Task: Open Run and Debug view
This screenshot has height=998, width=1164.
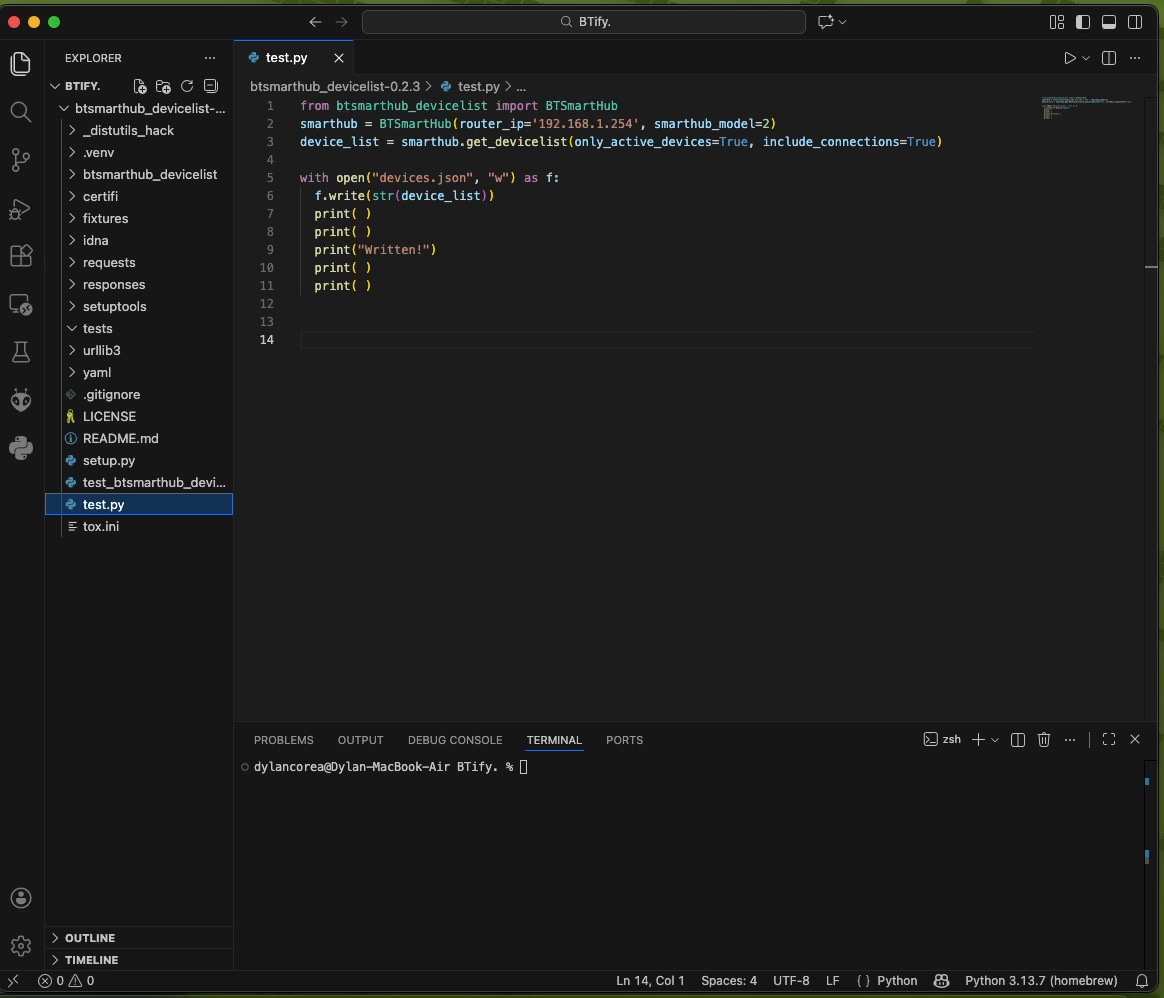Action: [21, 209]
